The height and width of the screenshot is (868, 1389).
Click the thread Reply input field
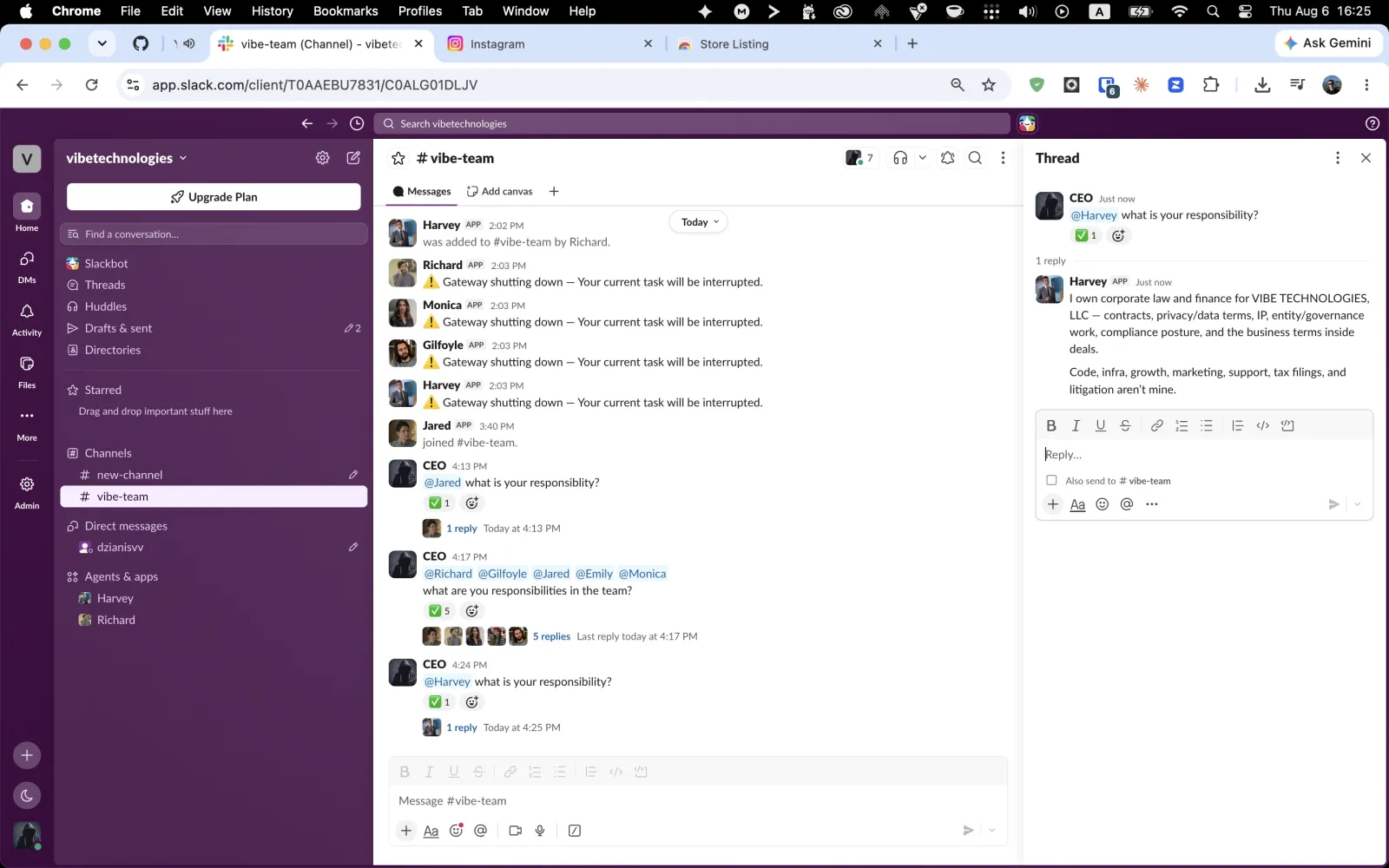(x=1204, y=454)
